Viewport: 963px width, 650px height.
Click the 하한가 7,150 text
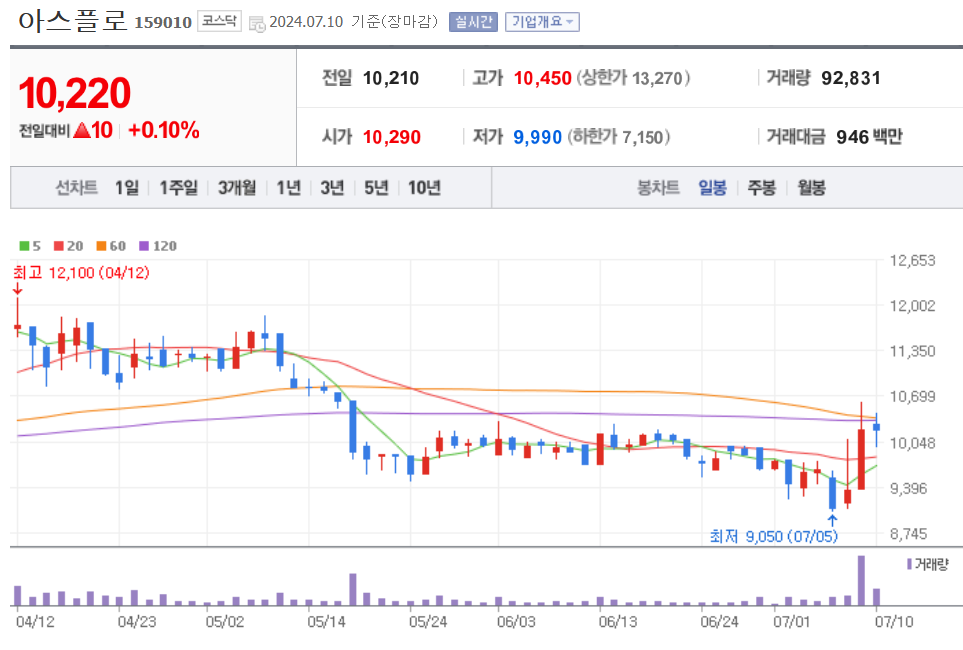coord(618,136)
